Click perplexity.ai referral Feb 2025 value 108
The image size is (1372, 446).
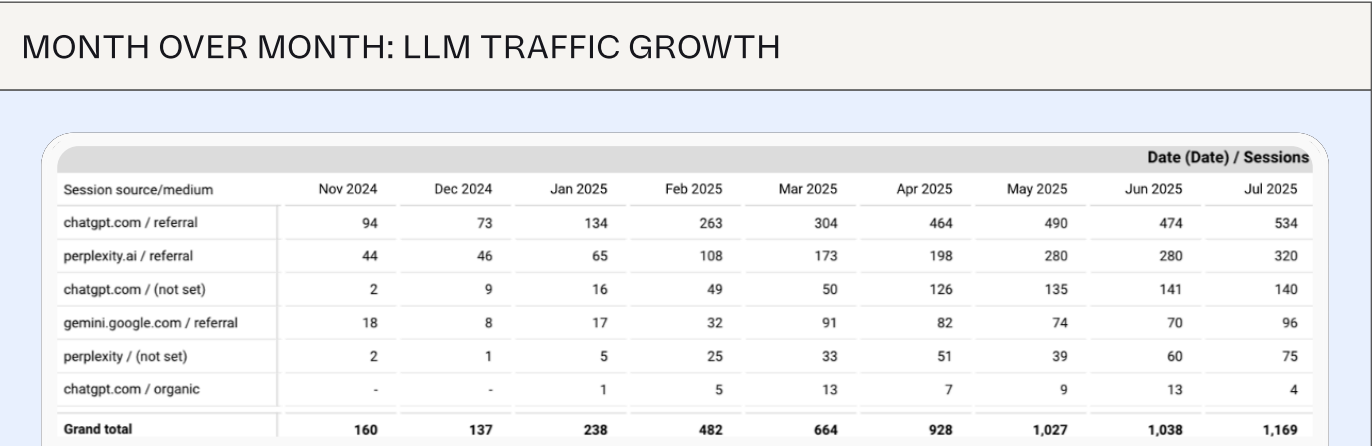[x=710, y=256]
